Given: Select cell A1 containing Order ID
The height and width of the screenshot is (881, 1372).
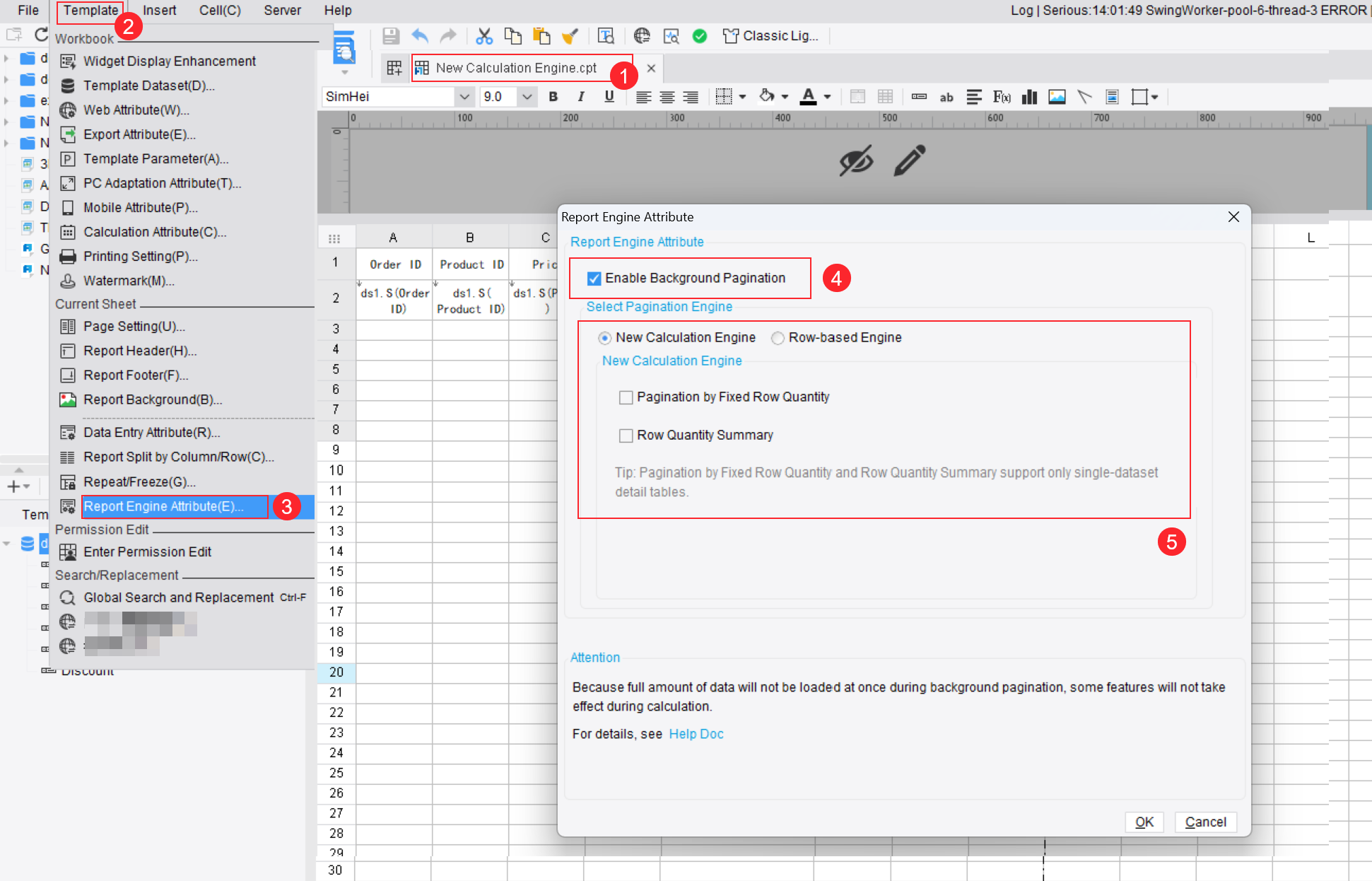Looking at the screenshot, I should click(394, 264).
